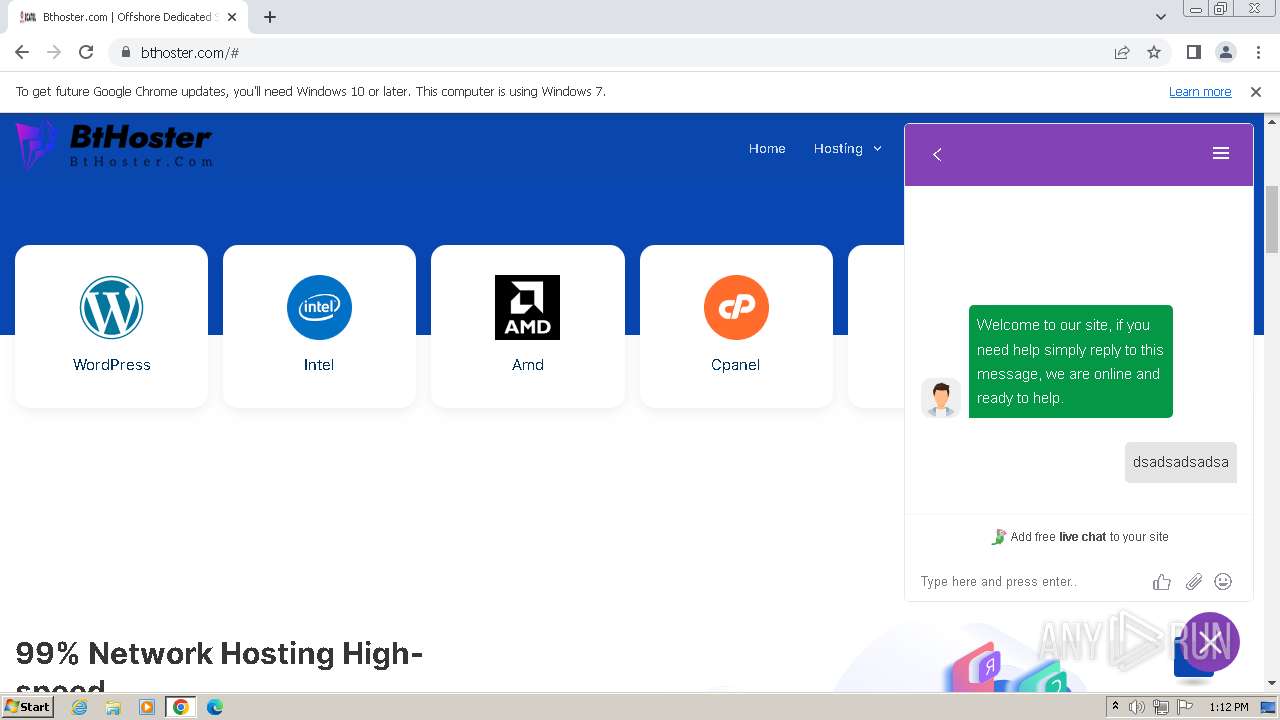Click the Cpanel card label
Image resolution: width=1280 pixels, height=720 pixels.
coord(736,365)
